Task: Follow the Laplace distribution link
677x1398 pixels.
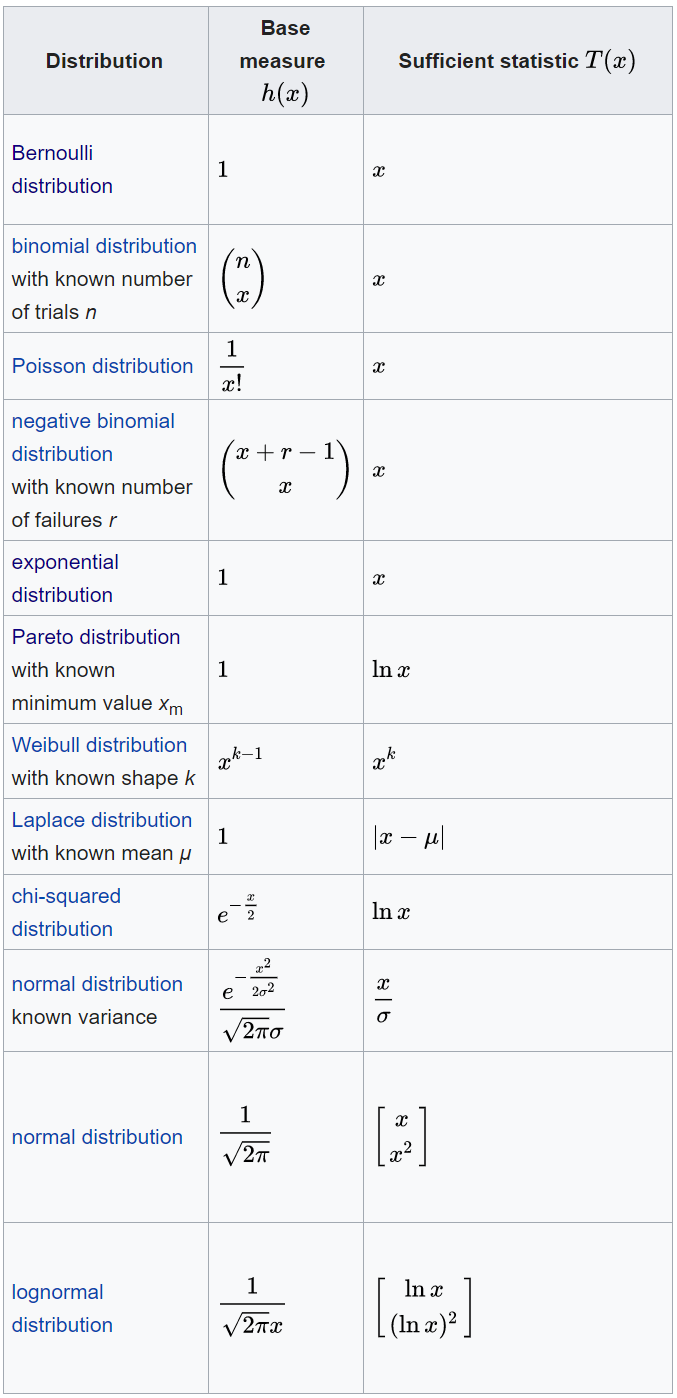Action: click(x=102, y=820)
